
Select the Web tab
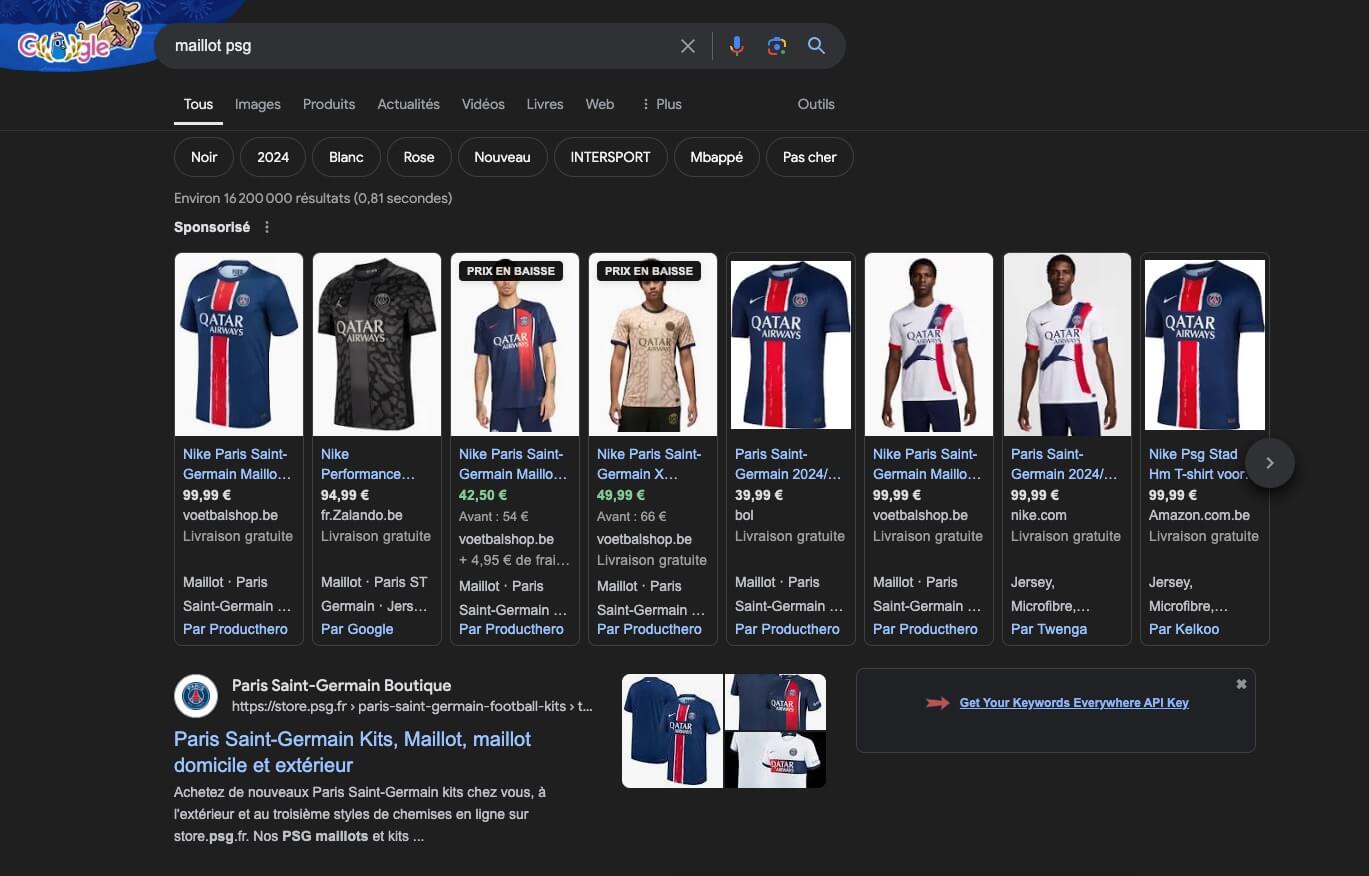click(600, 104)
